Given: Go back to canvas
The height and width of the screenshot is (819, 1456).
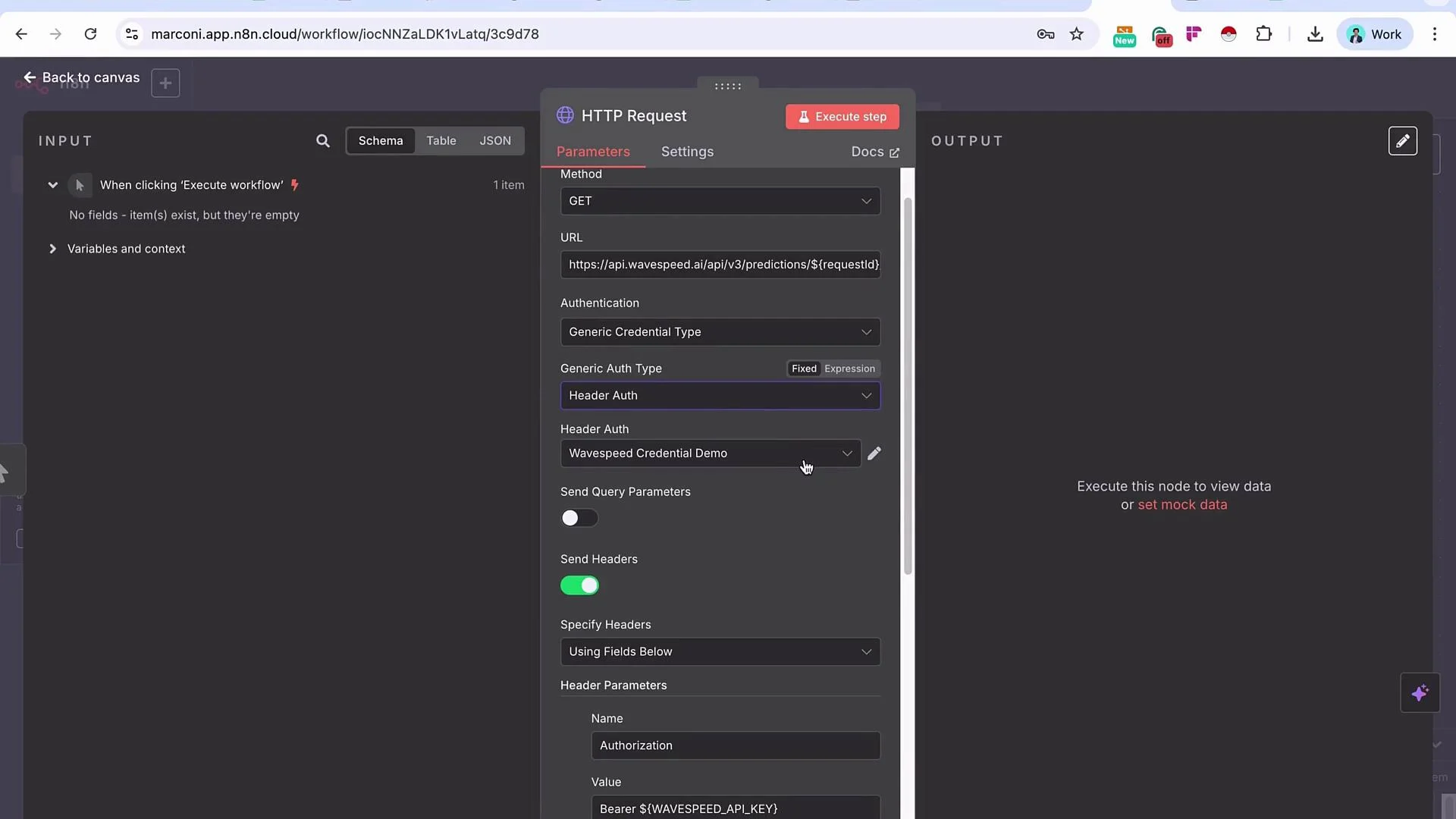Looking at the screenshot, I should pos(81,77).
